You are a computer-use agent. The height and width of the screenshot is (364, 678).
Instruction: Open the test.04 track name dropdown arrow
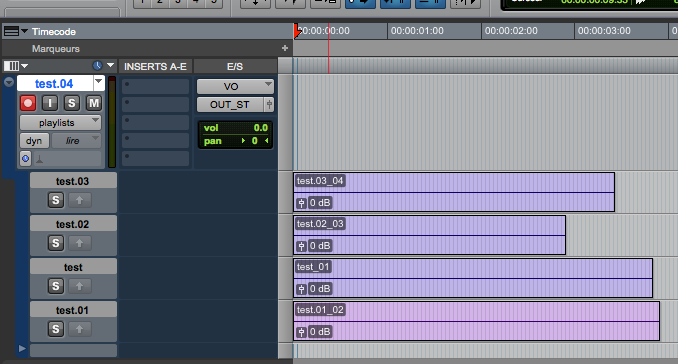(x=99, y=82)
